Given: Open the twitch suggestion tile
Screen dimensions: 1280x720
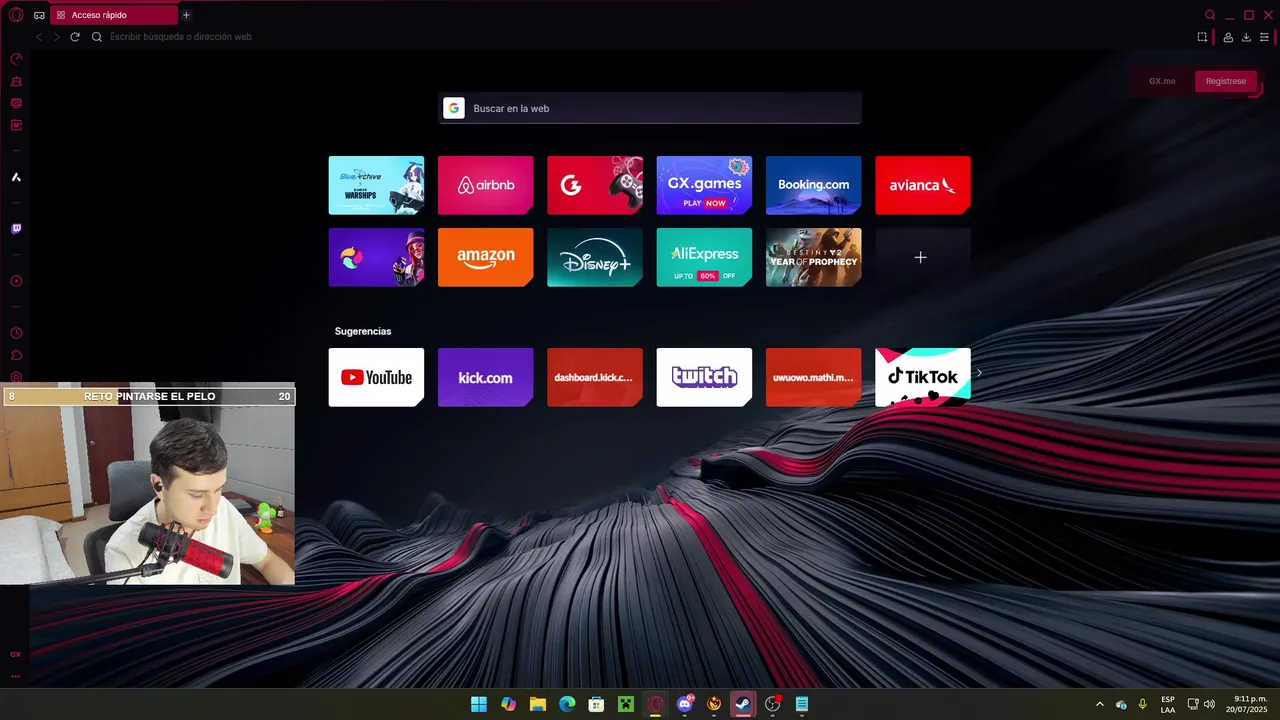Looking at the screenshot, I should tap(704, 377).
